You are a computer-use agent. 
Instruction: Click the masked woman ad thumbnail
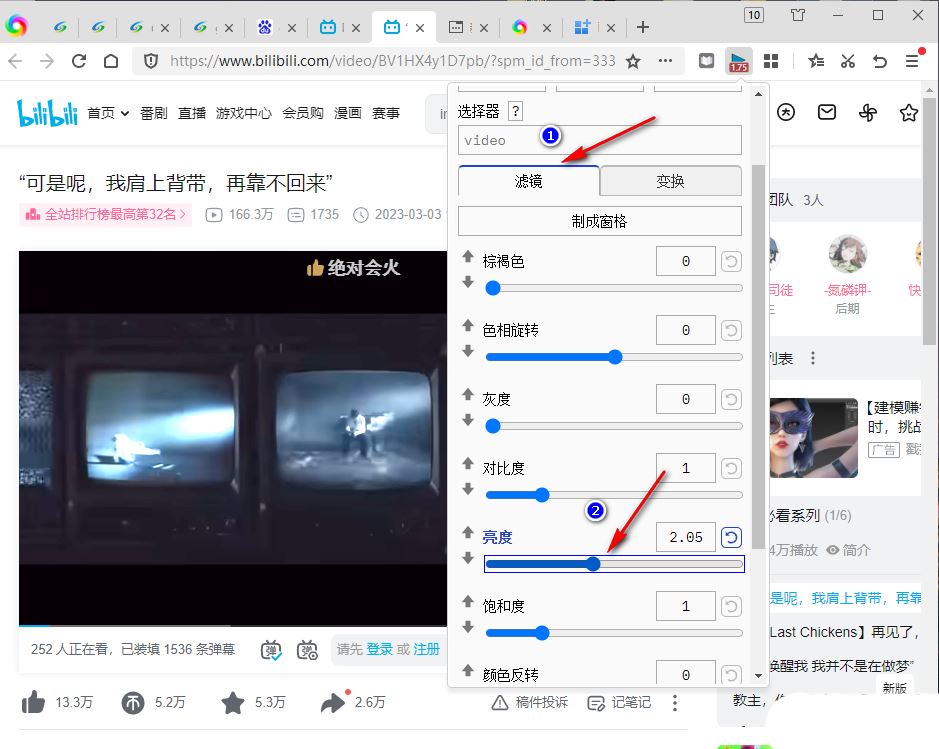coord(813,438)
